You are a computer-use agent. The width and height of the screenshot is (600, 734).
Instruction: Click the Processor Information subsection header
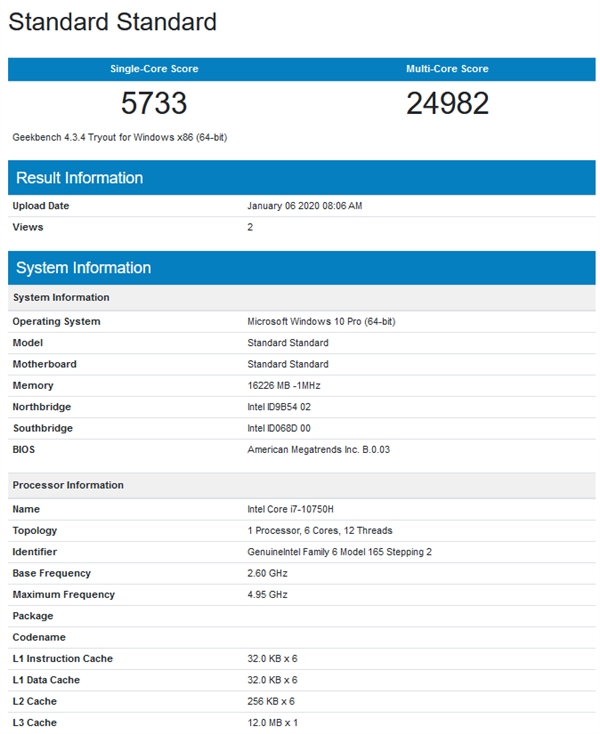68,485
